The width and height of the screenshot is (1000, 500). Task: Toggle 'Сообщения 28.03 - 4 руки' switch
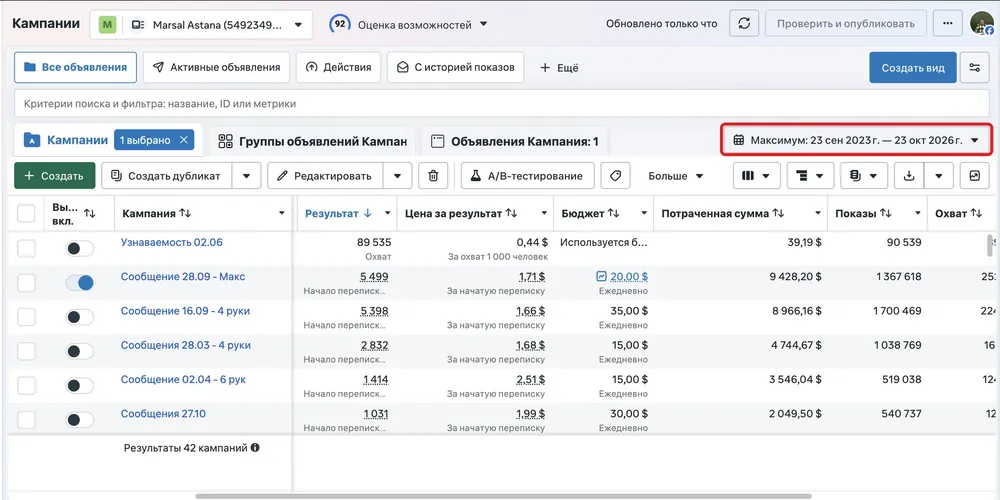point(80,351)
